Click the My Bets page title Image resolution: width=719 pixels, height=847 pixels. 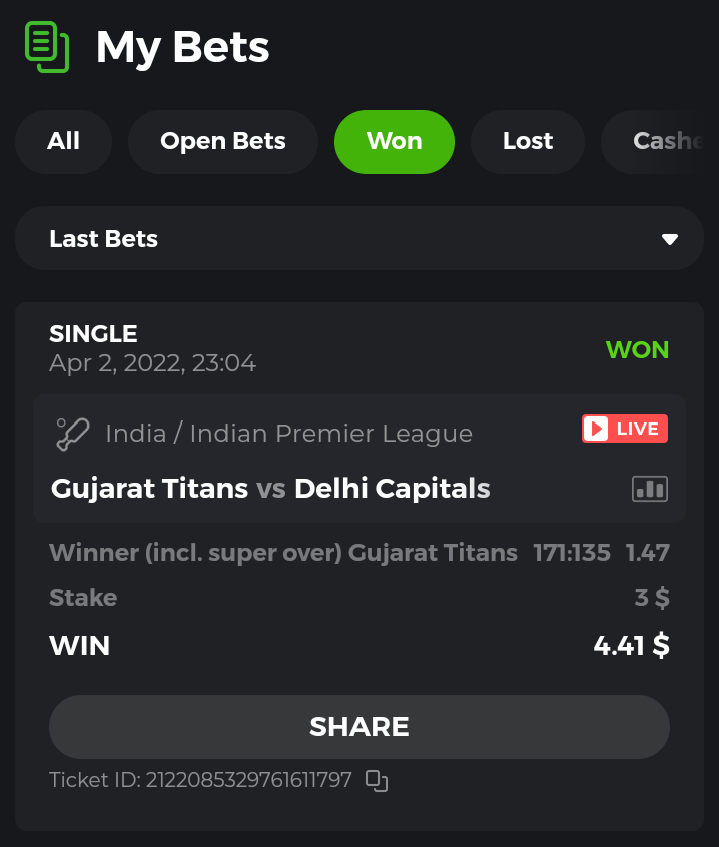pyautogui.click(x=183, y=48)
